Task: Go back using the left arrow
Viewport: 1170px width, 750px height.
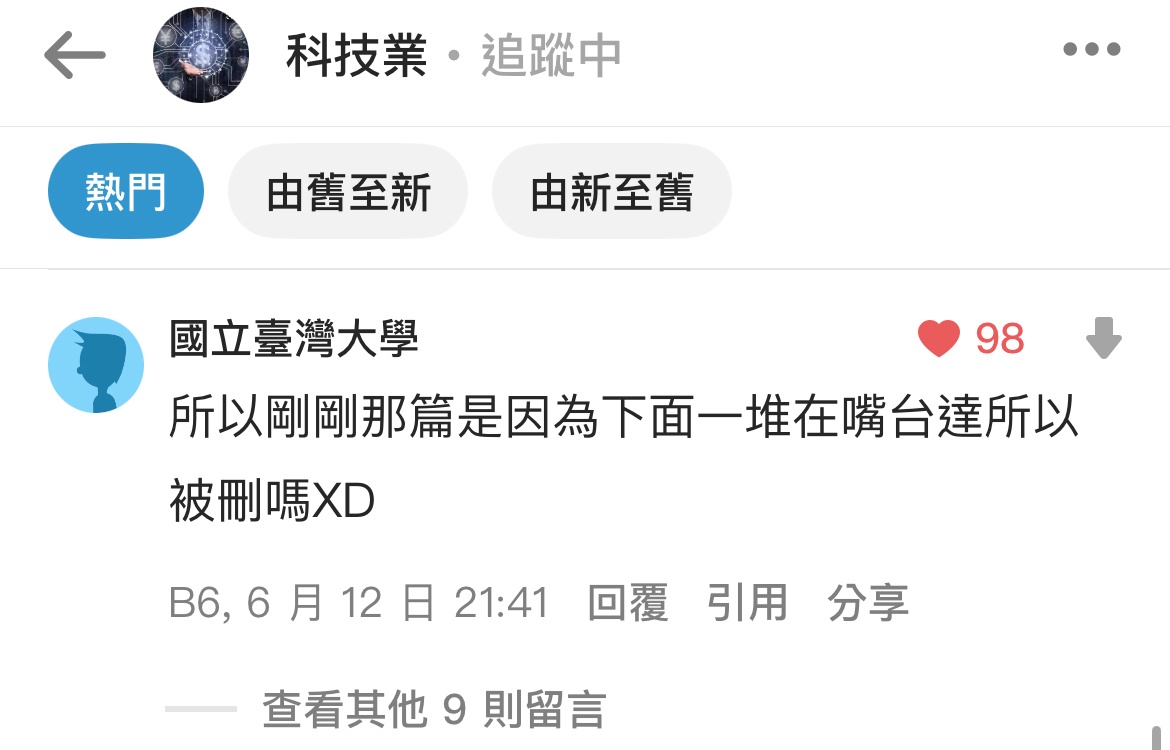Action: (x=75, y=54)
